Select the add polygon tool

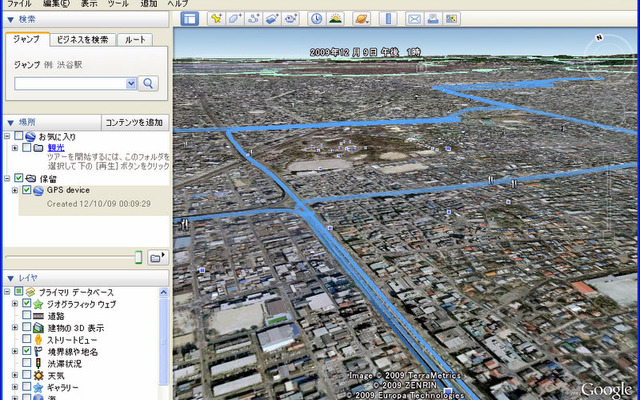(235, 19)
